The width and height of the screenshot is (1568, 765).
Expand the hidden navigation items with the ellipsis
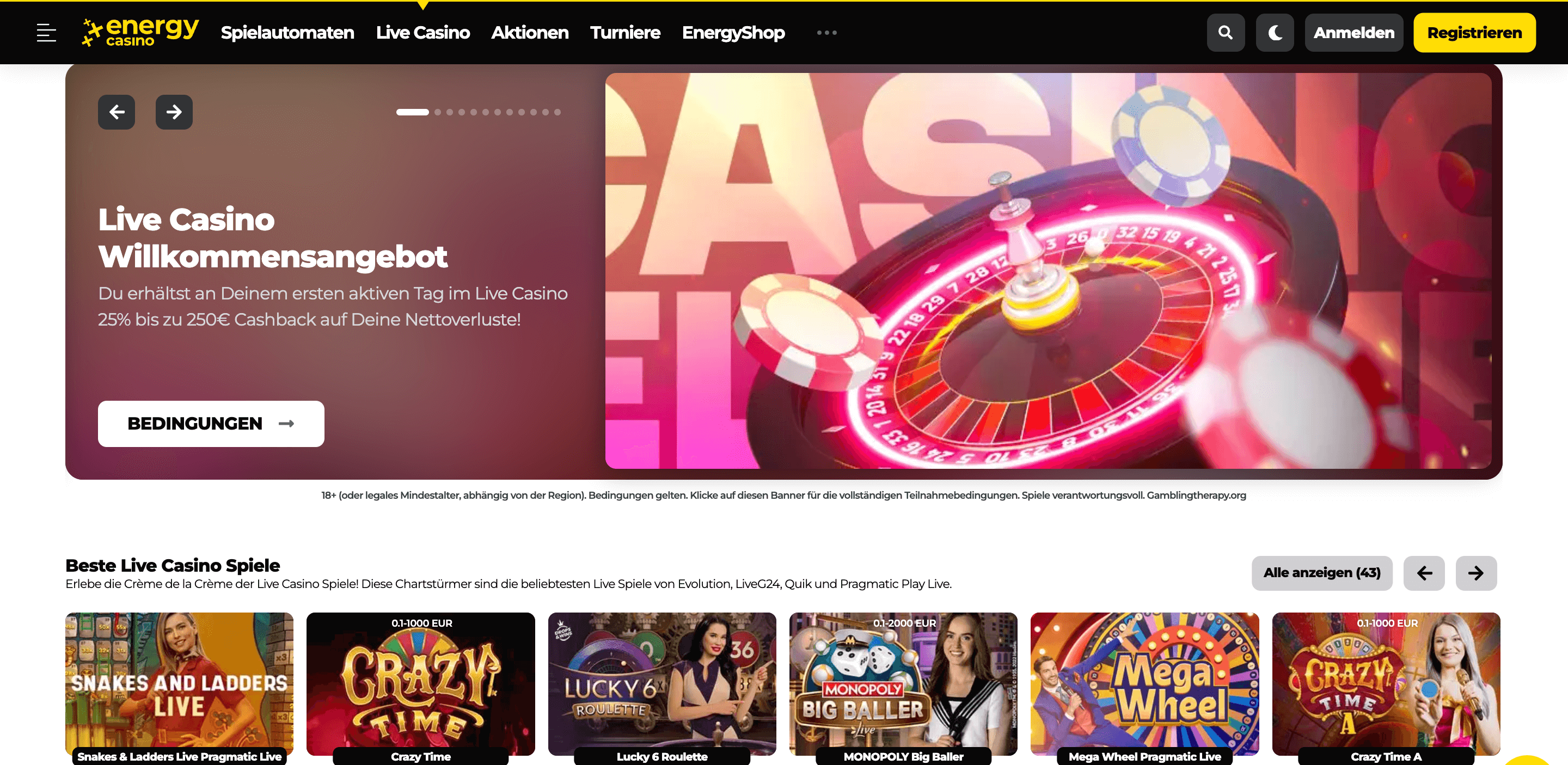(x=826, y=32)
